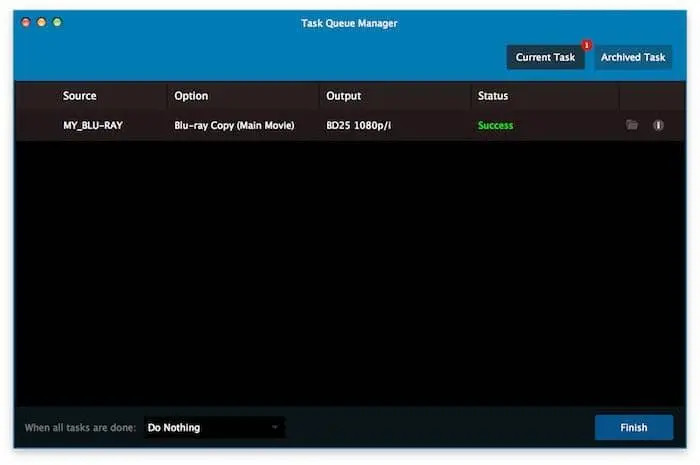Click the dropdown arrow beside Do Nothing

tap(275, 428)
